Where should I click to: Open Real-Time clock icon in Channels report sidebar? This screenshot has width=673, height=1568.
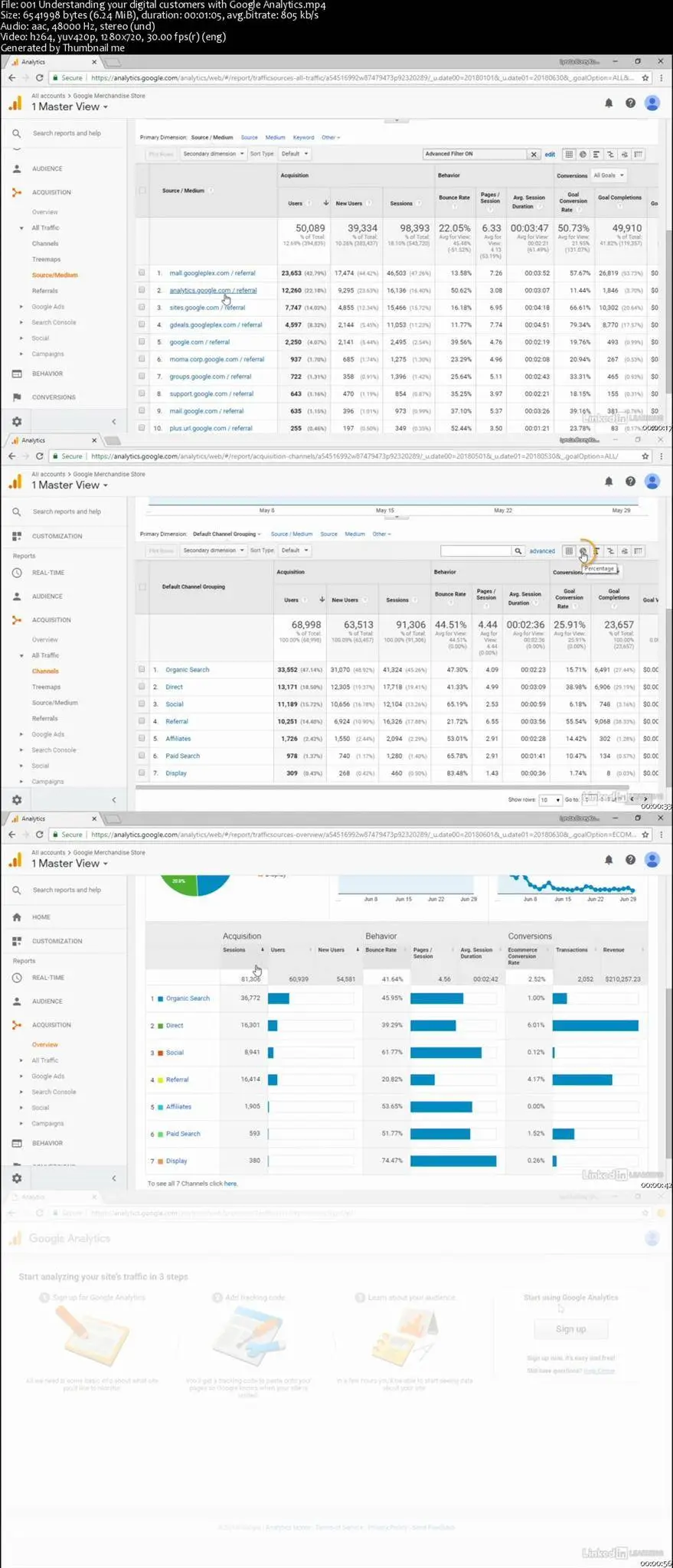point(17,572)
